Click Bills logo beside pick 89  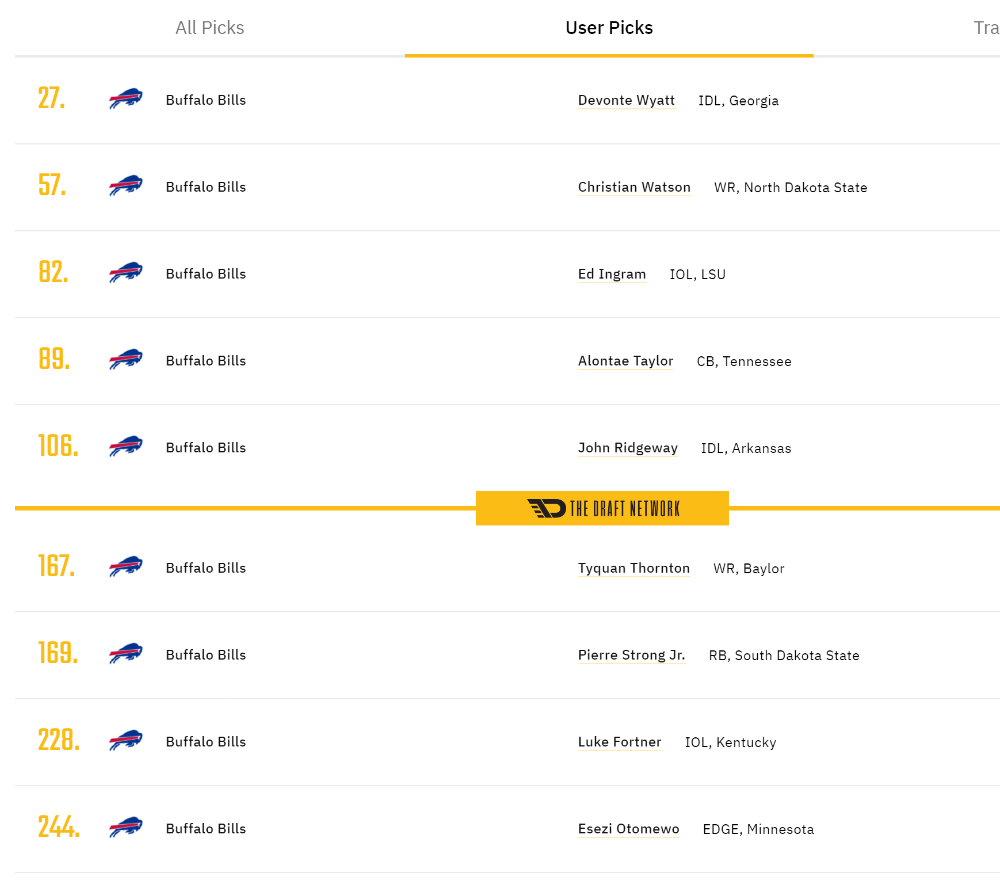(126, 359)
